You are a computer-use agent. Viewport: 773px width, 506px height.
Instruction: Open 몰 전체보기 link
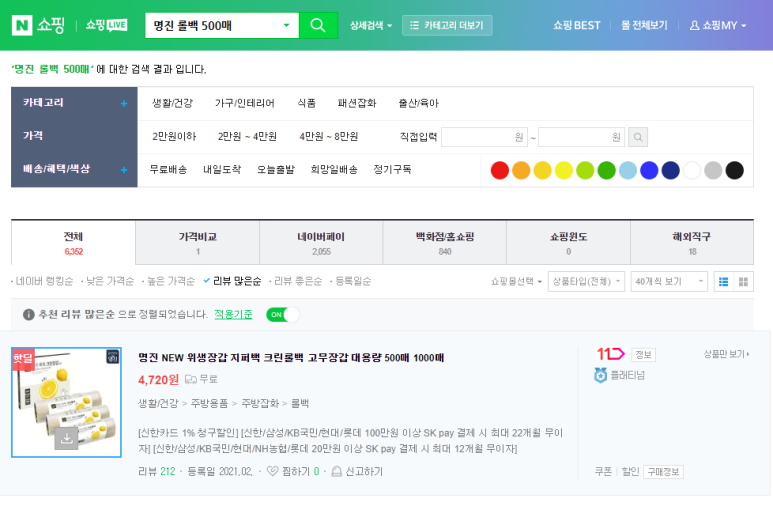click(x=644, y=25)
